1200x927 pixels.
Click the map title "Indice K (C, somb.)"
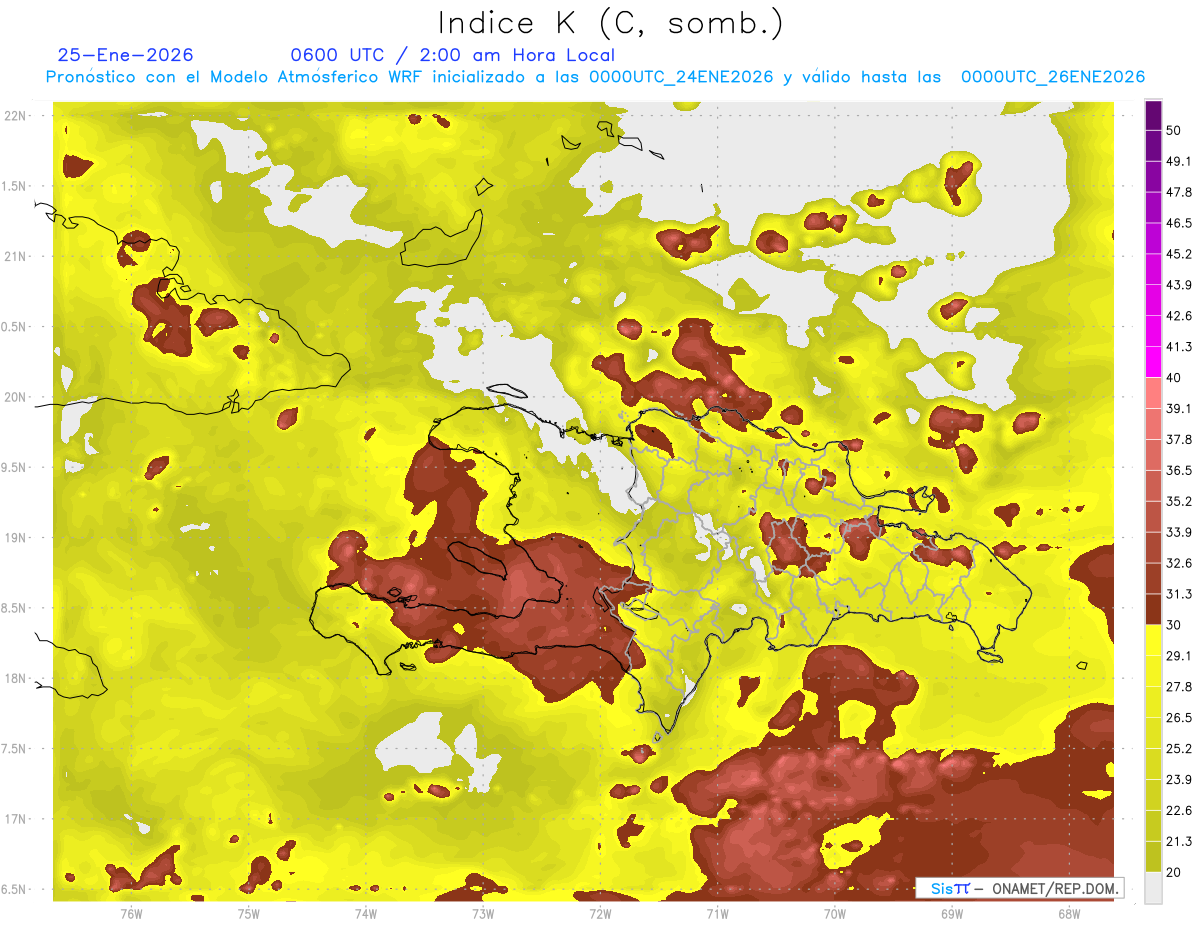[x=610, y=23]
